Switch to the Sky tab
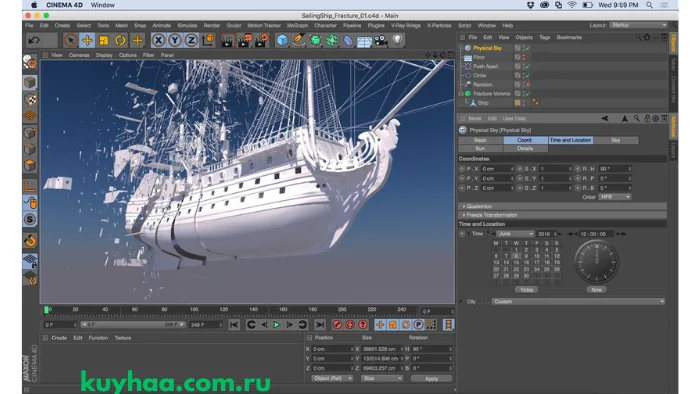700x394 pixels. click(x=616, y=140)
